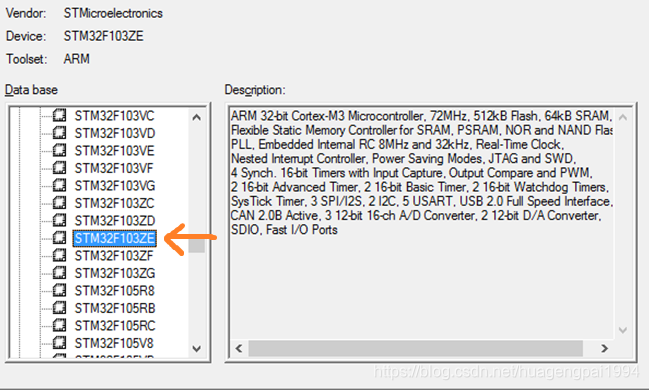Image resolution: width=649 pixels, height=390 pixels.
Task: Click chip icon next to STM32F105V8
Action: tap(59, 343)
